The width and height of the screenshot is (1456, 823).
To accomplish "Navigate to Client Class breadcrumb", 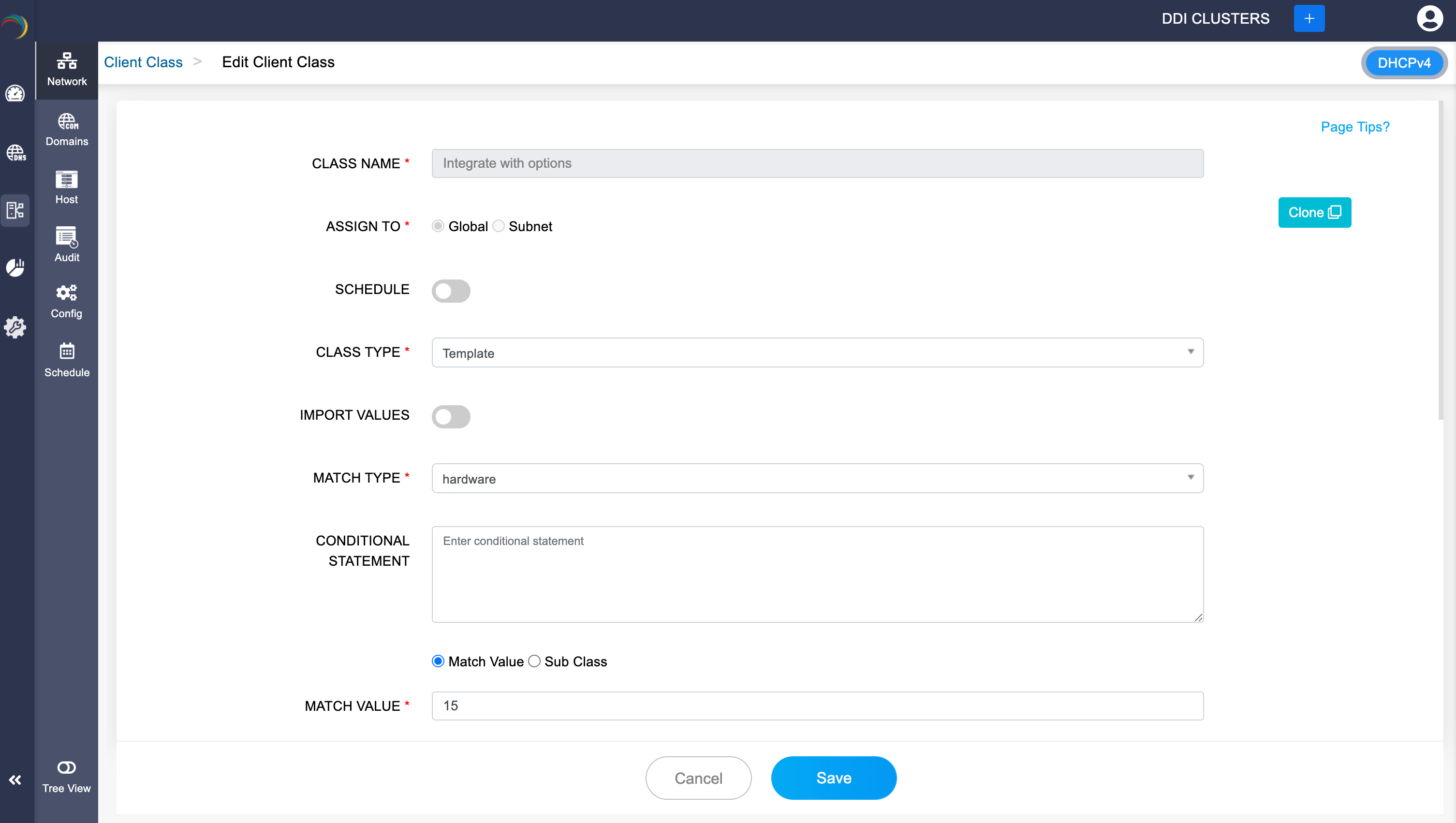I will [143, 62].
